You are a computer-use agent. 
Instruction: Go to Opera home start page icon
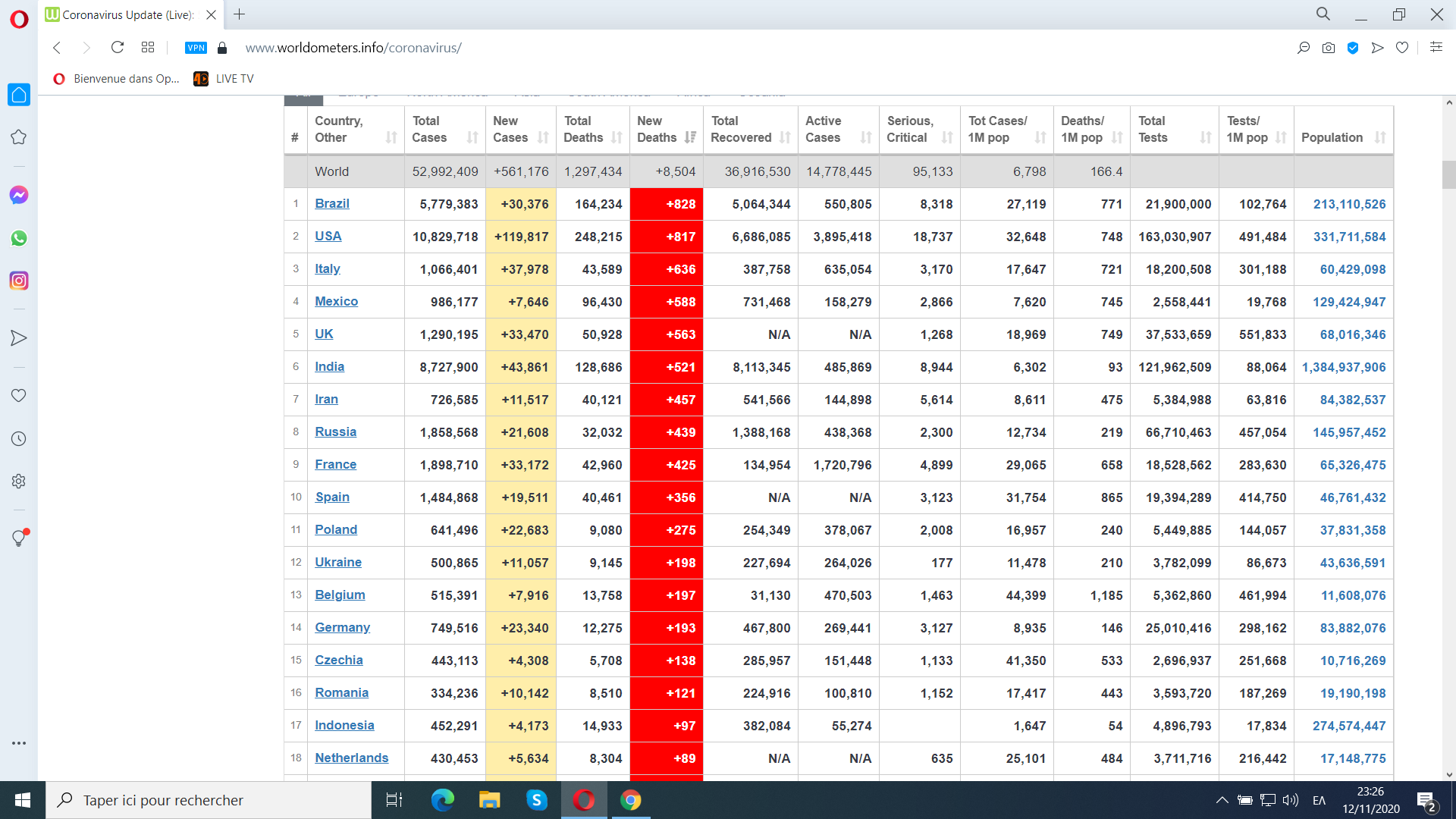(19, 95)
